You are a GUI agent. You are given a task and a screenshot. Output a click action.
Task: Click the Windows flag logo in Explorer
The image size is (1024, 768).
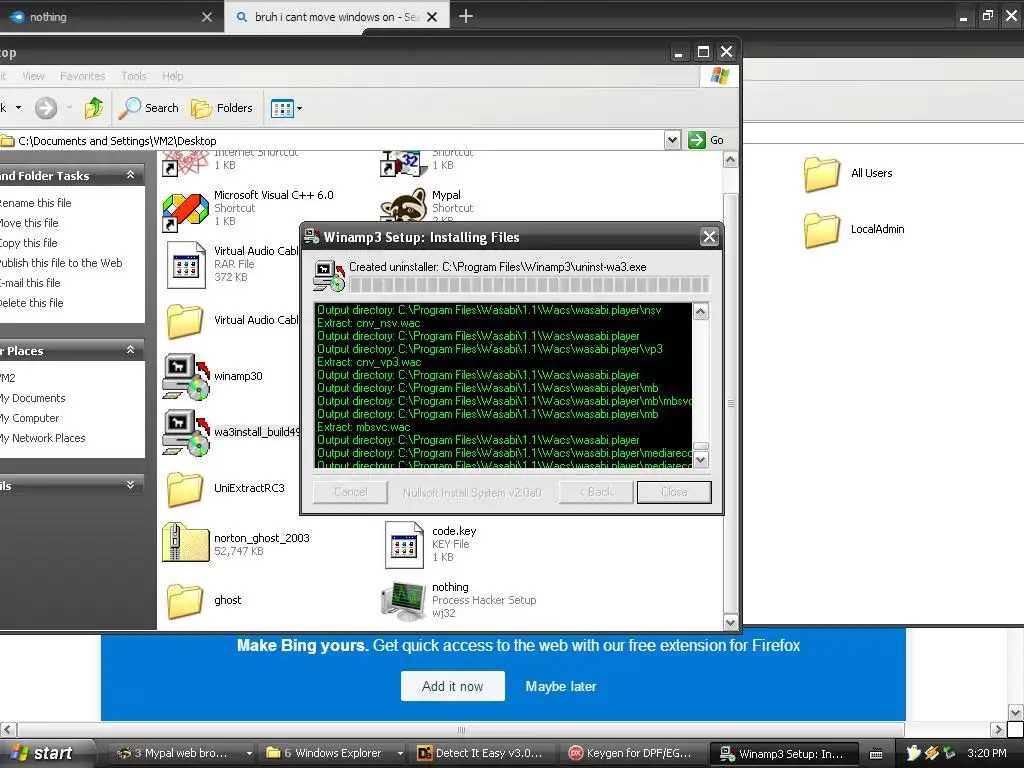(720, 76)
